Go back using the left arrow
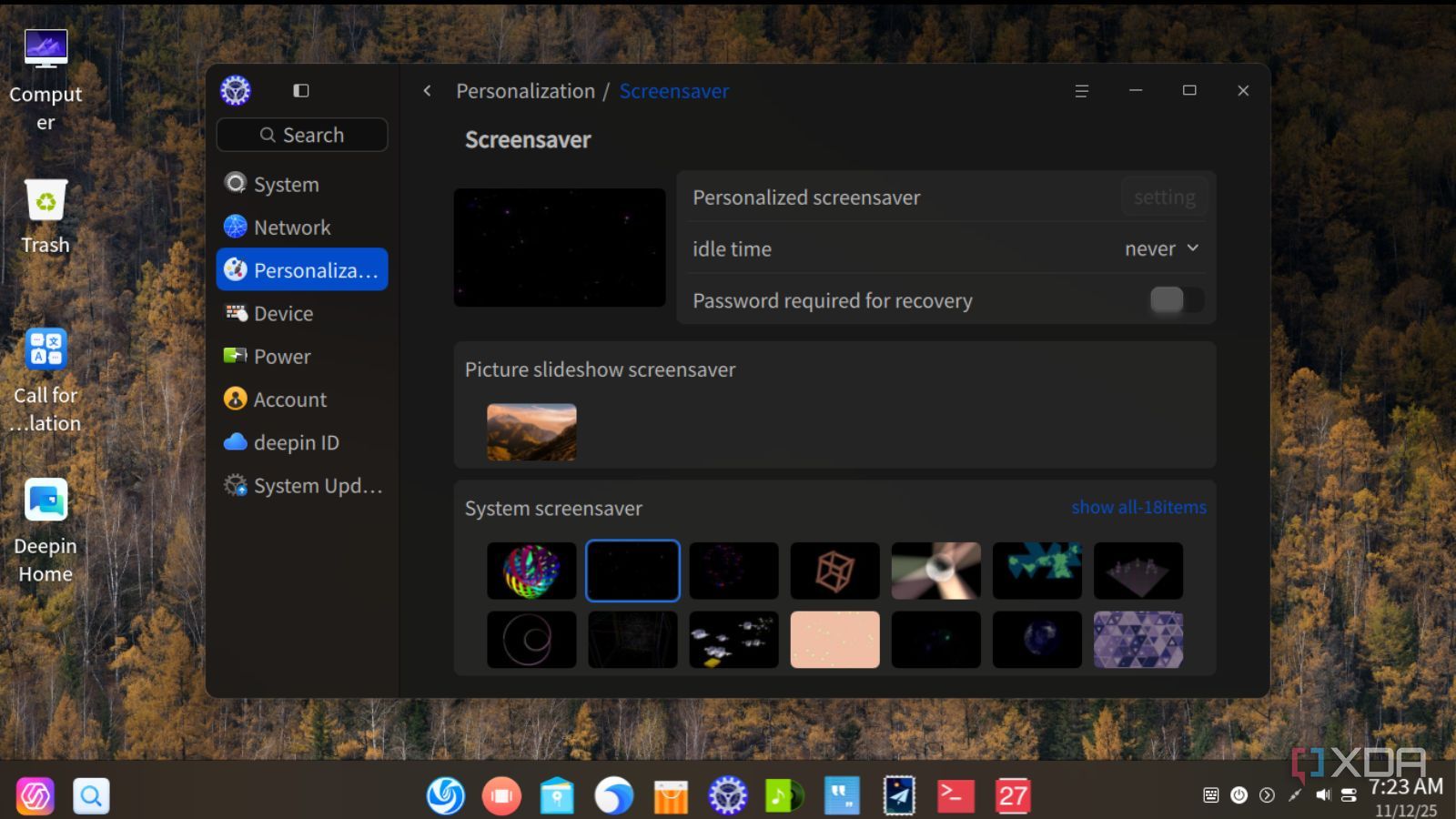This screenshot has width=1456, height=819. (427, 91)
